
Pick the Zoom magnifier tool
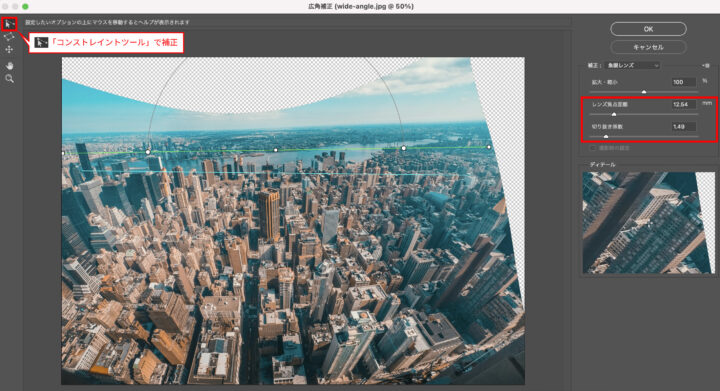9,78
